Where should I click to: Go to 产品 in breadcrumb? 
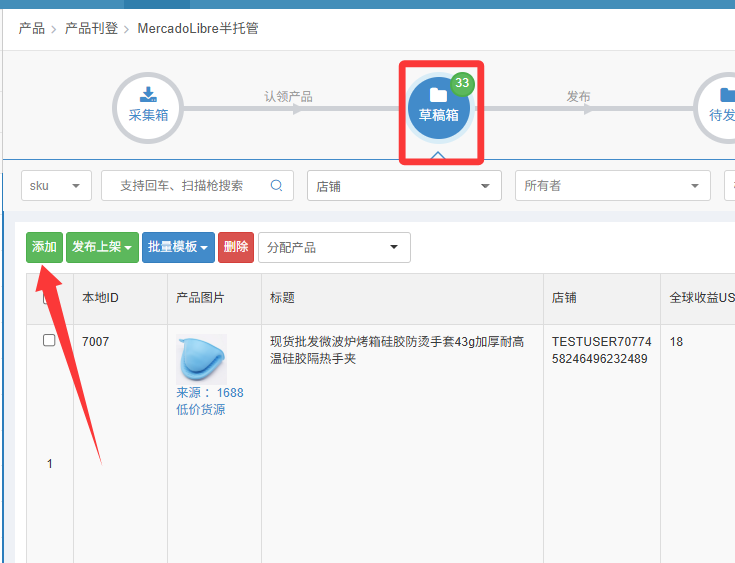pyautogui.click(x=31, y=28)
